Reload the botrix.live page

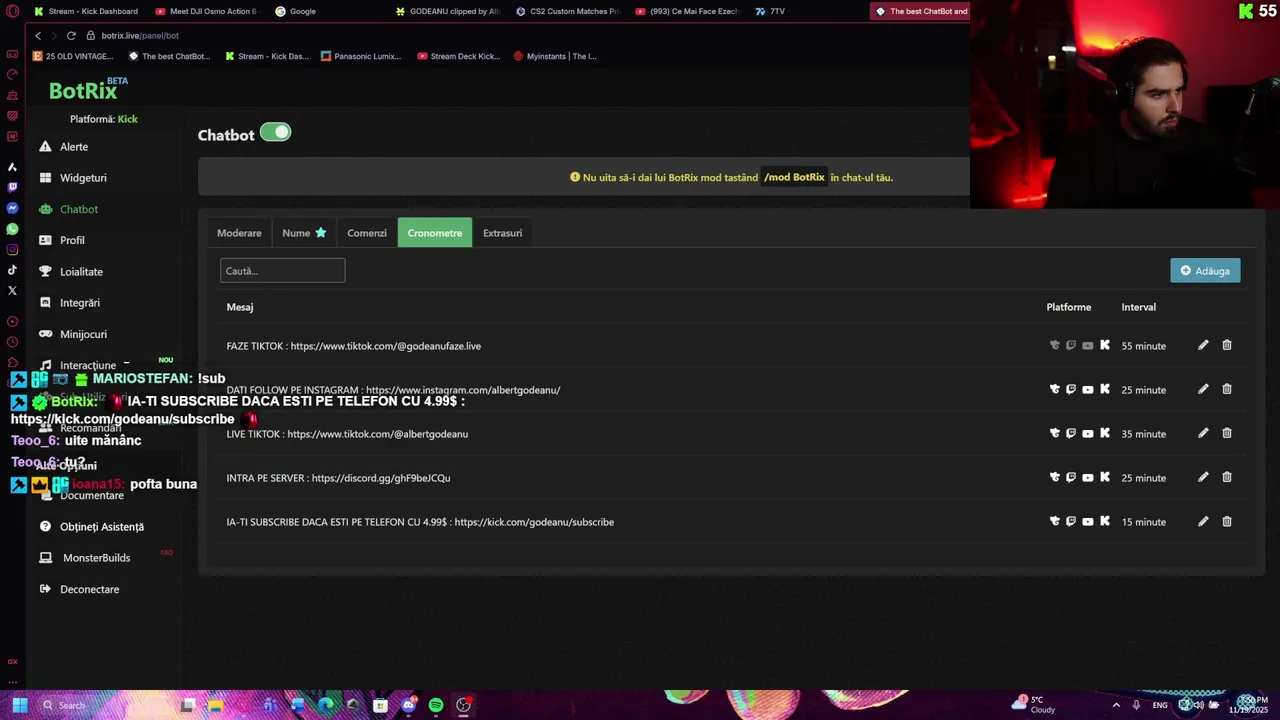pyautogui.click(x=71, y=35)
